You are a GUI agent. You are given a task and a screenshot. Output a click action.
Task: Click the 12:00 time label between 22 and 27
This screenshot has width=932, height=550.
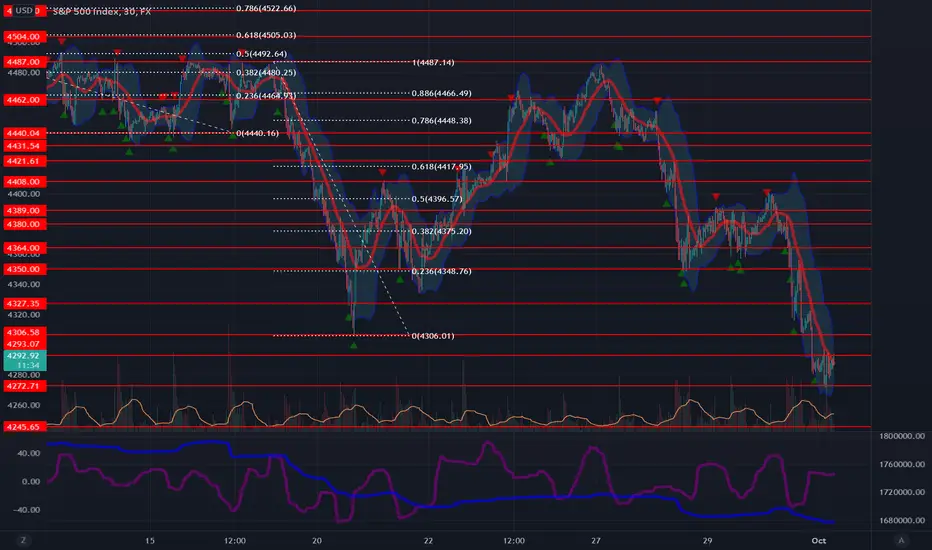(514, 540)
